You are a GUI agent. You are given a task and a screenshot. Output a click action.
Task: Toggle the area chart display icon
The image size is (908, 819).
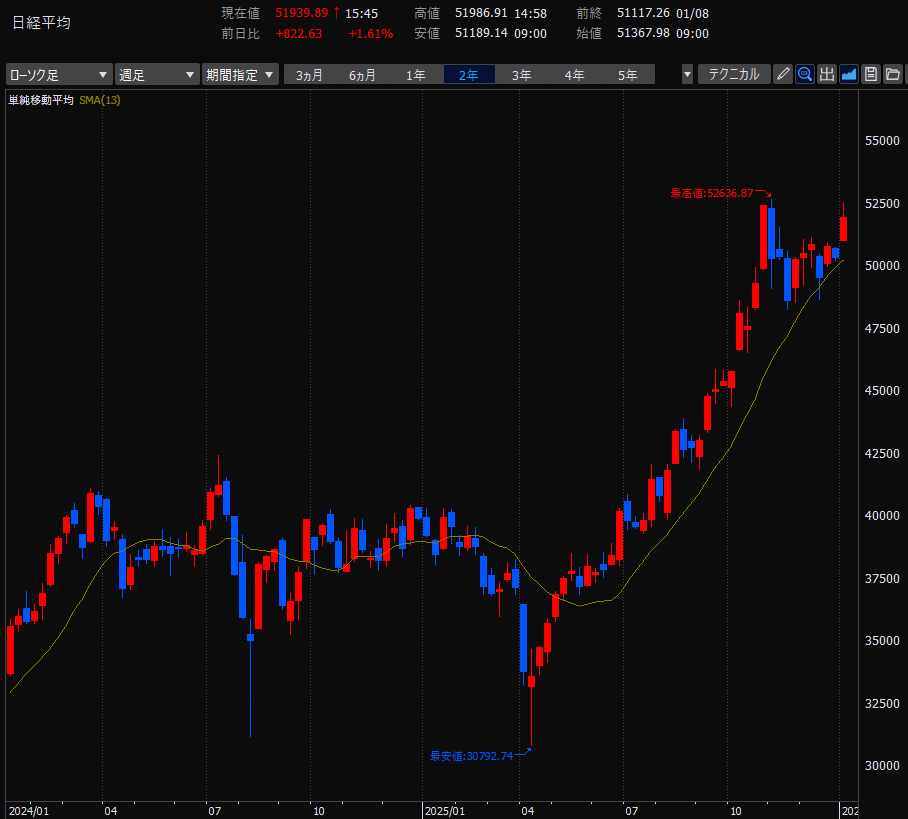(849, 74)
